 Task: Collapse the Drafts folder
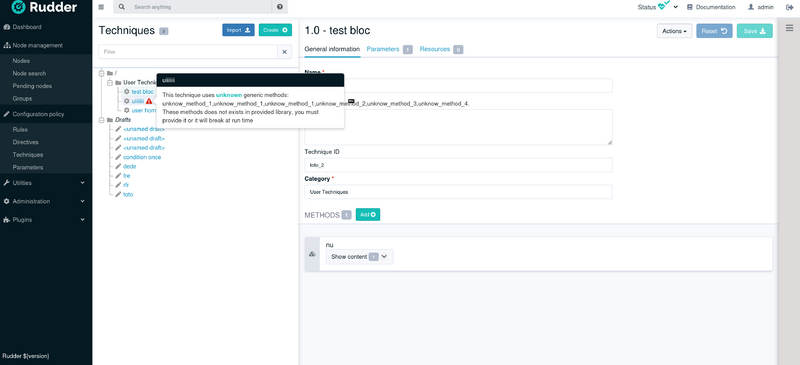pyautogui.click(x=102, y=120)
